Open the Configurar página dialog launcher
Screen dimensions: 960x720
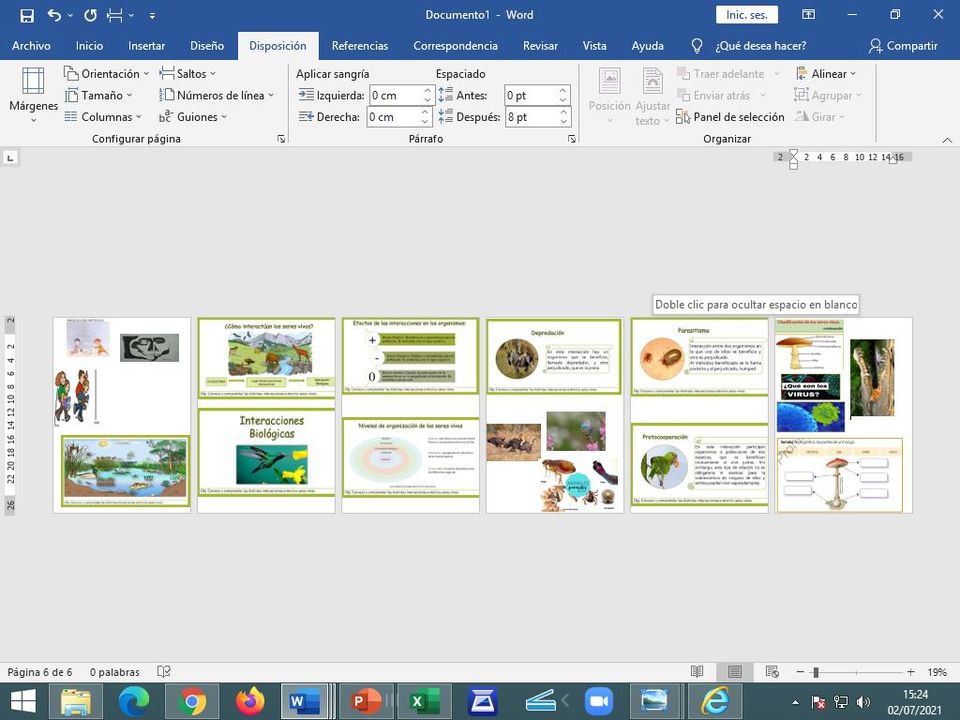[281, 139]
